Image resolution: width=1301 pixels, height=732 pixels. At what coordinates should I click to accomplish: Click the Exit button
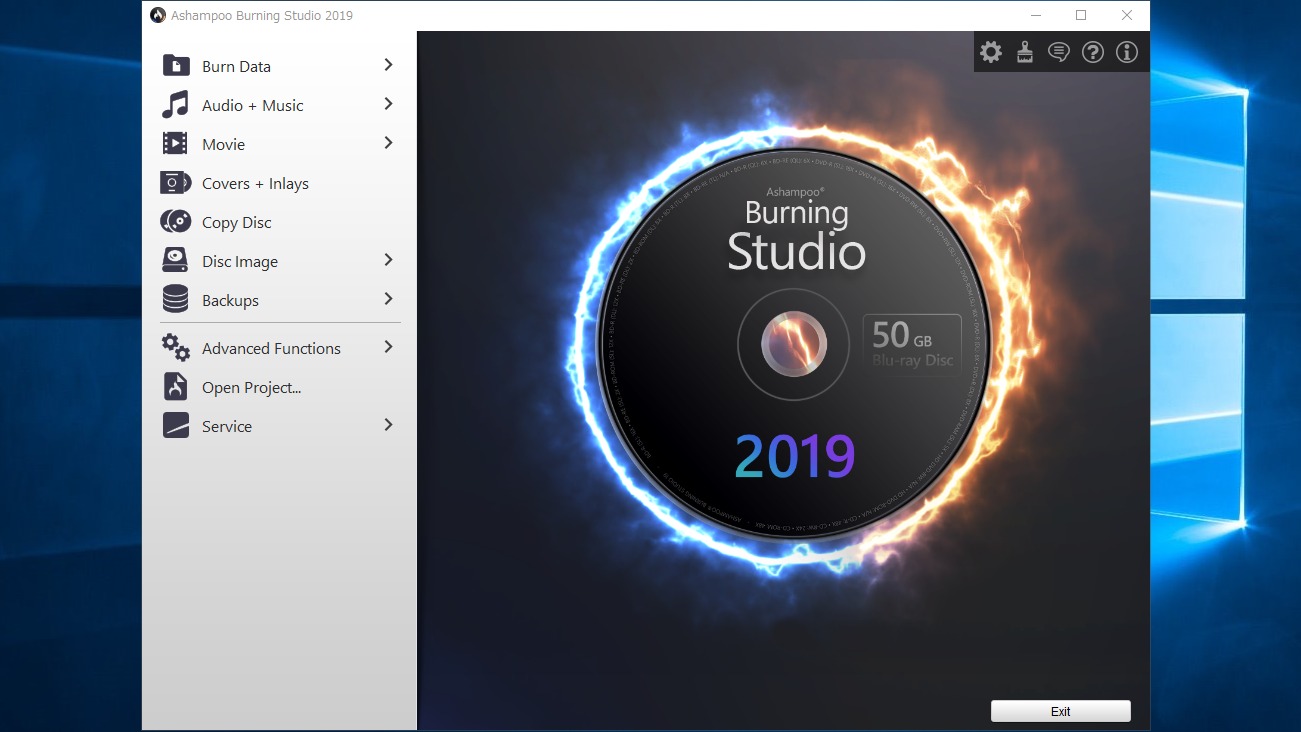pos(1061,711)
